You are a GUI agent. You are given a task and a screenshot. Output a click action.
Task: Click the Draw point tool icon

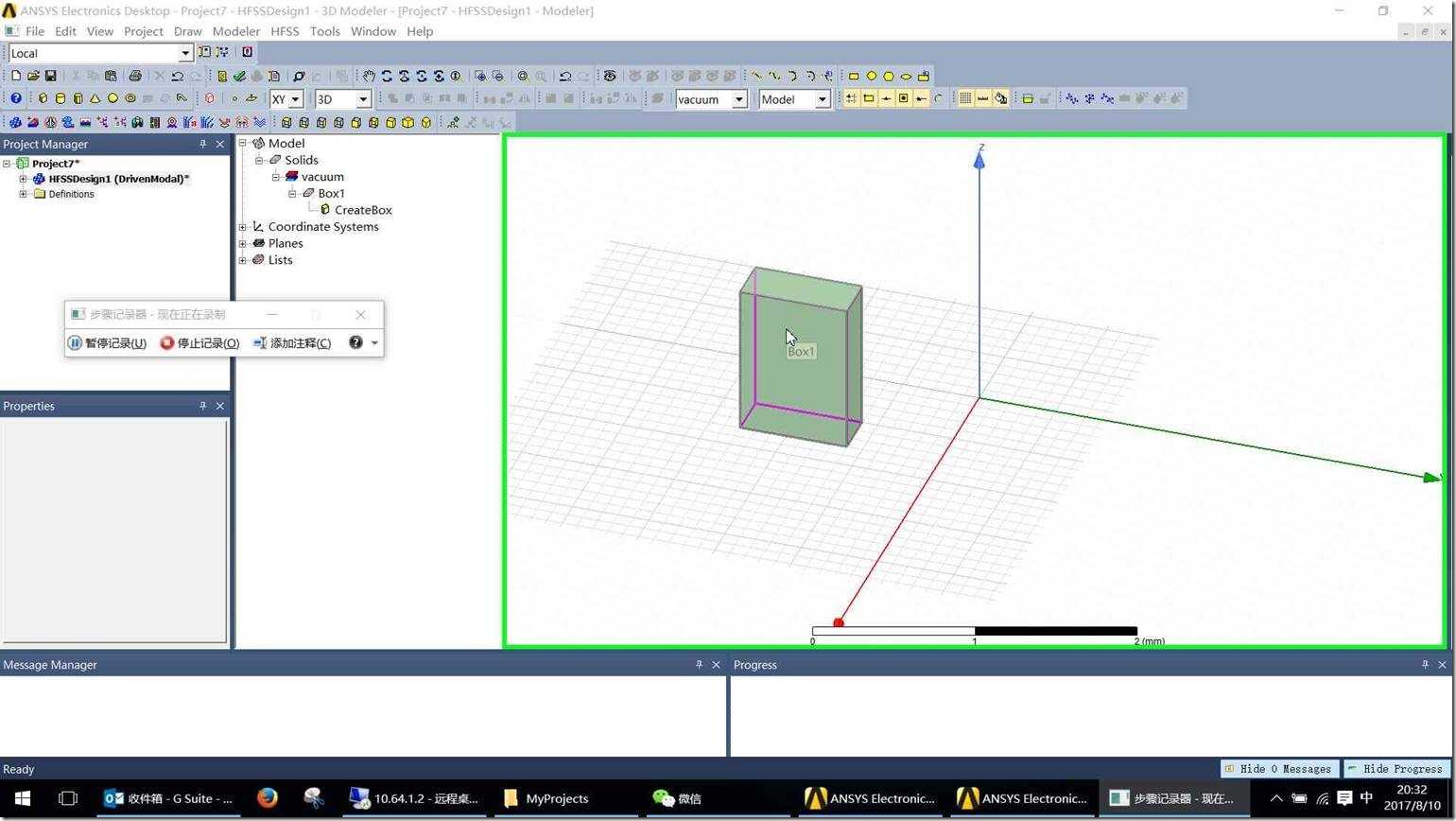click(234, 98)
